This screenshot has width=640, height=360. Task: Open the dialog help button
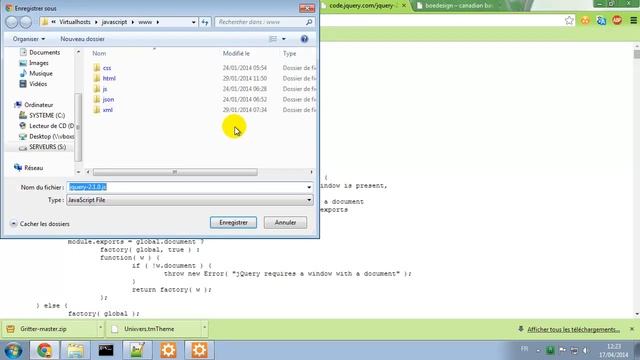point(304,39)
